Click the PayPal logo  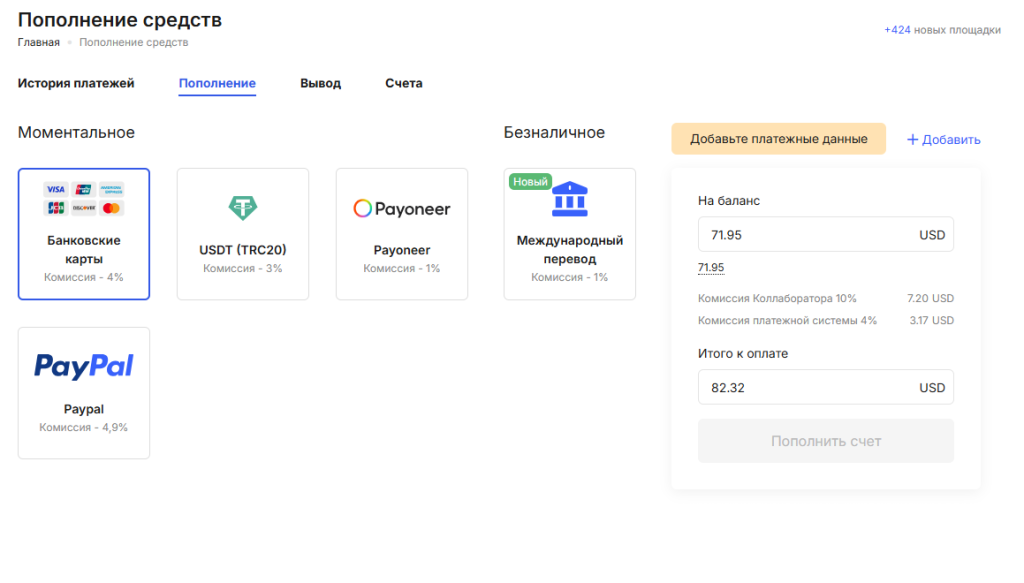pyautogui.click(x=84, y=366)
